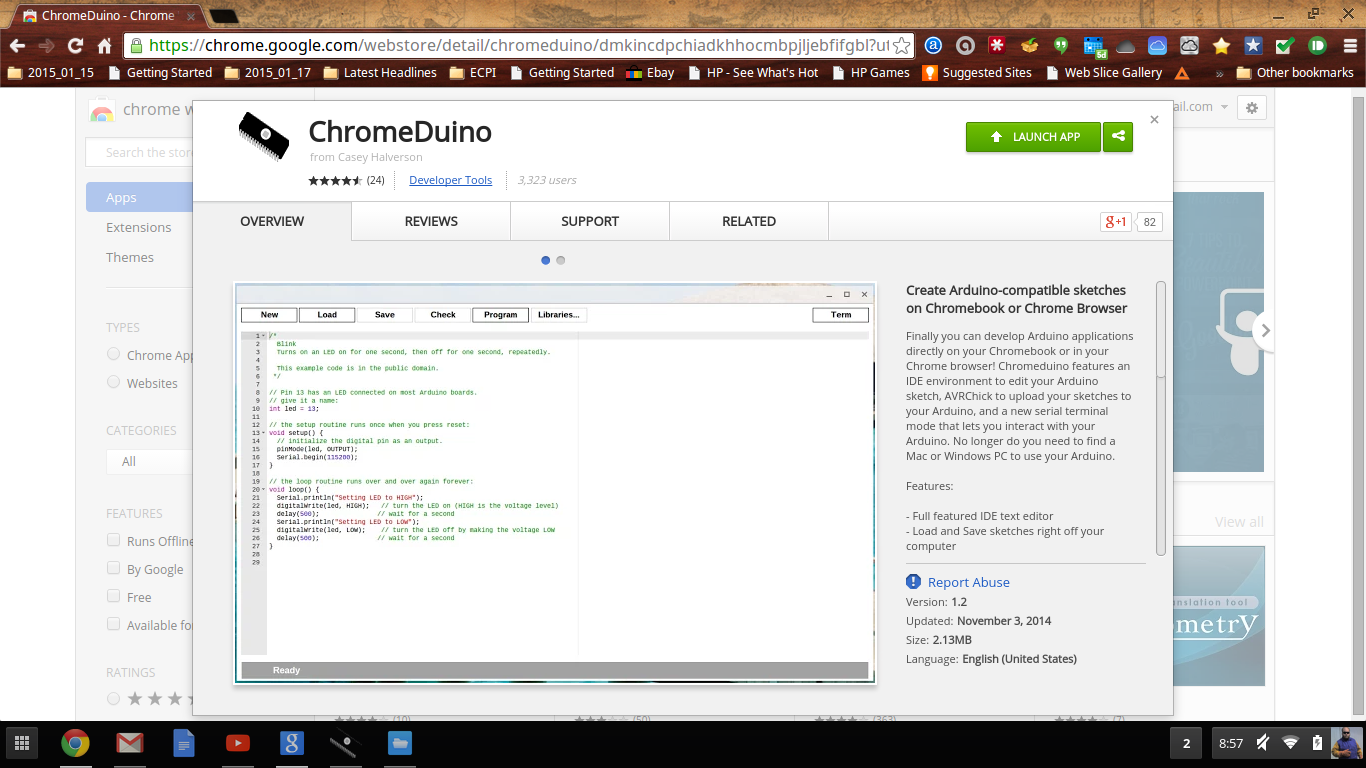Open ChromeDuino app icon on the shelf
This screenshot has width=1366, height=768.
[x=346, y=743]
